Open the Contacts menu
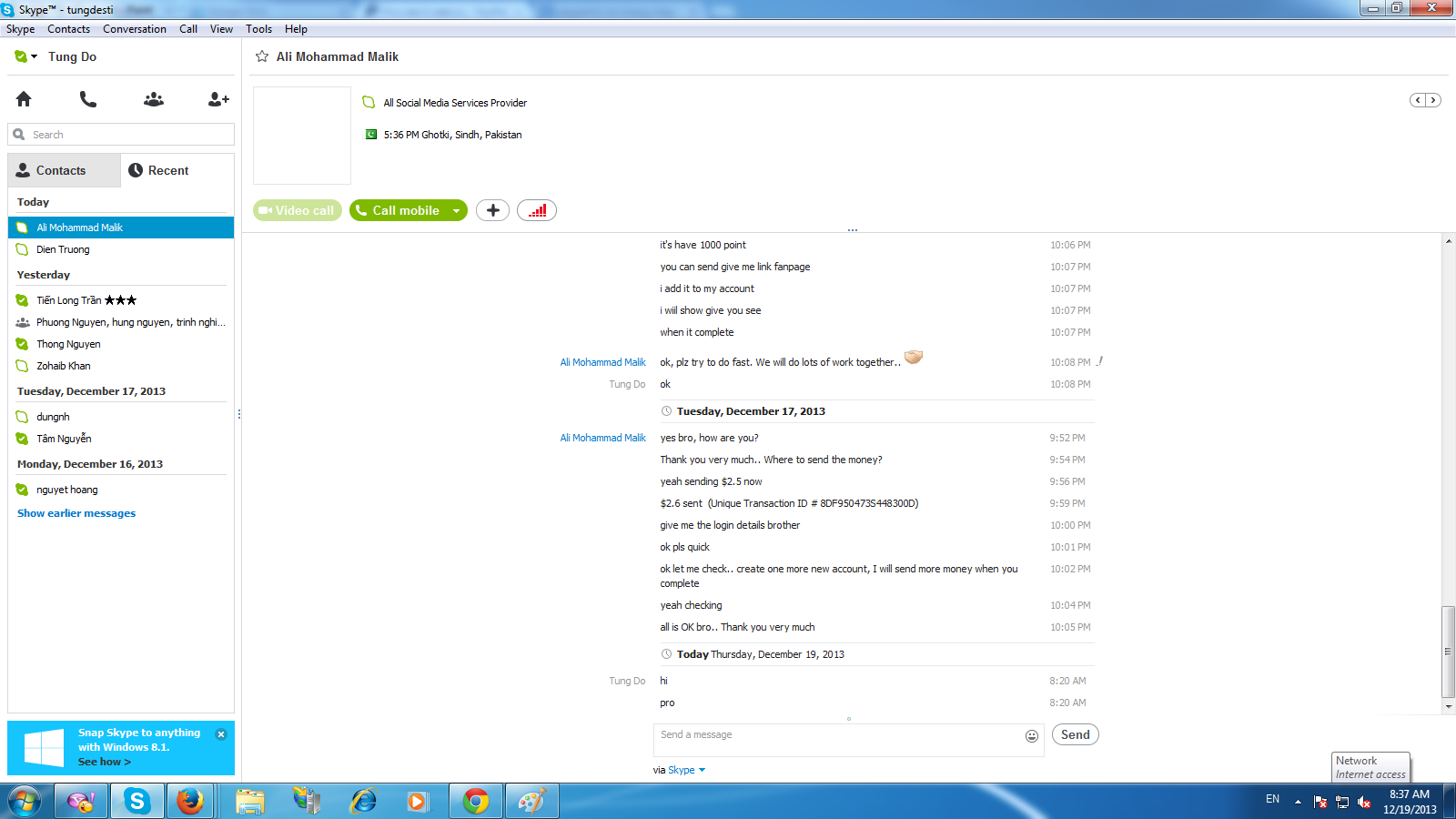The height and width of the screenshot is (819, 1456). tap(69, 29)
